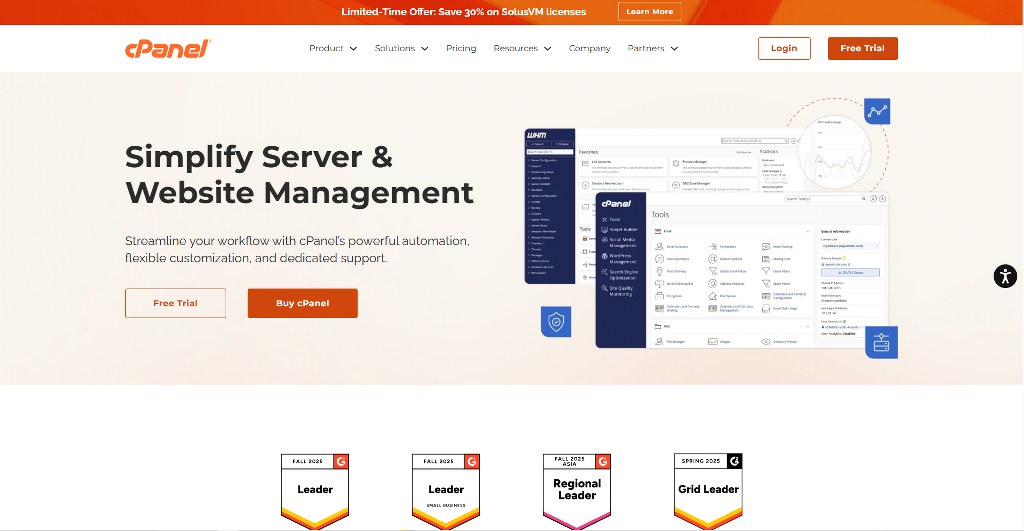The height and width of the screenshot is (531, 1024).
Task: Click the Buy cPanel button
Action: point(302,303)
